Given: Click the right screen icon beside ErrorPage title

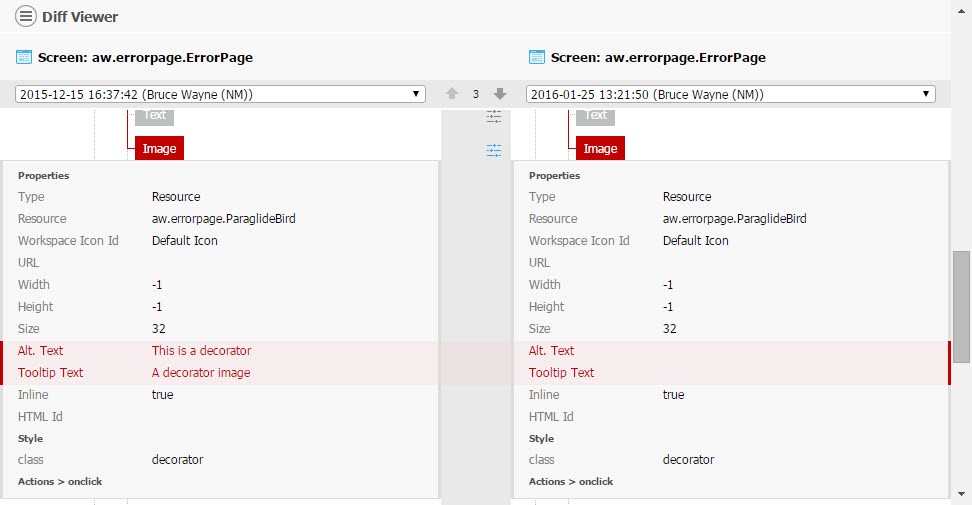Looking at the screenshot, I should (536, 58).
